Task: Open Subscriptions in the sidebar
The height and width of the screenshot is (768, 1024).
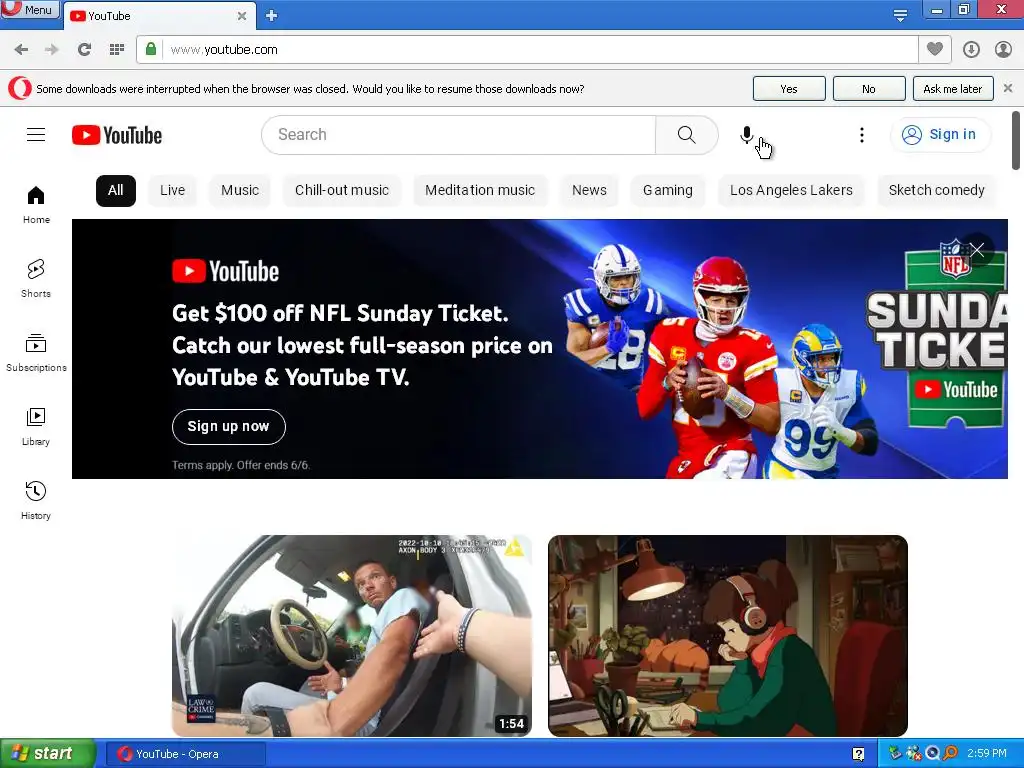Action: (x=36, y=353)
